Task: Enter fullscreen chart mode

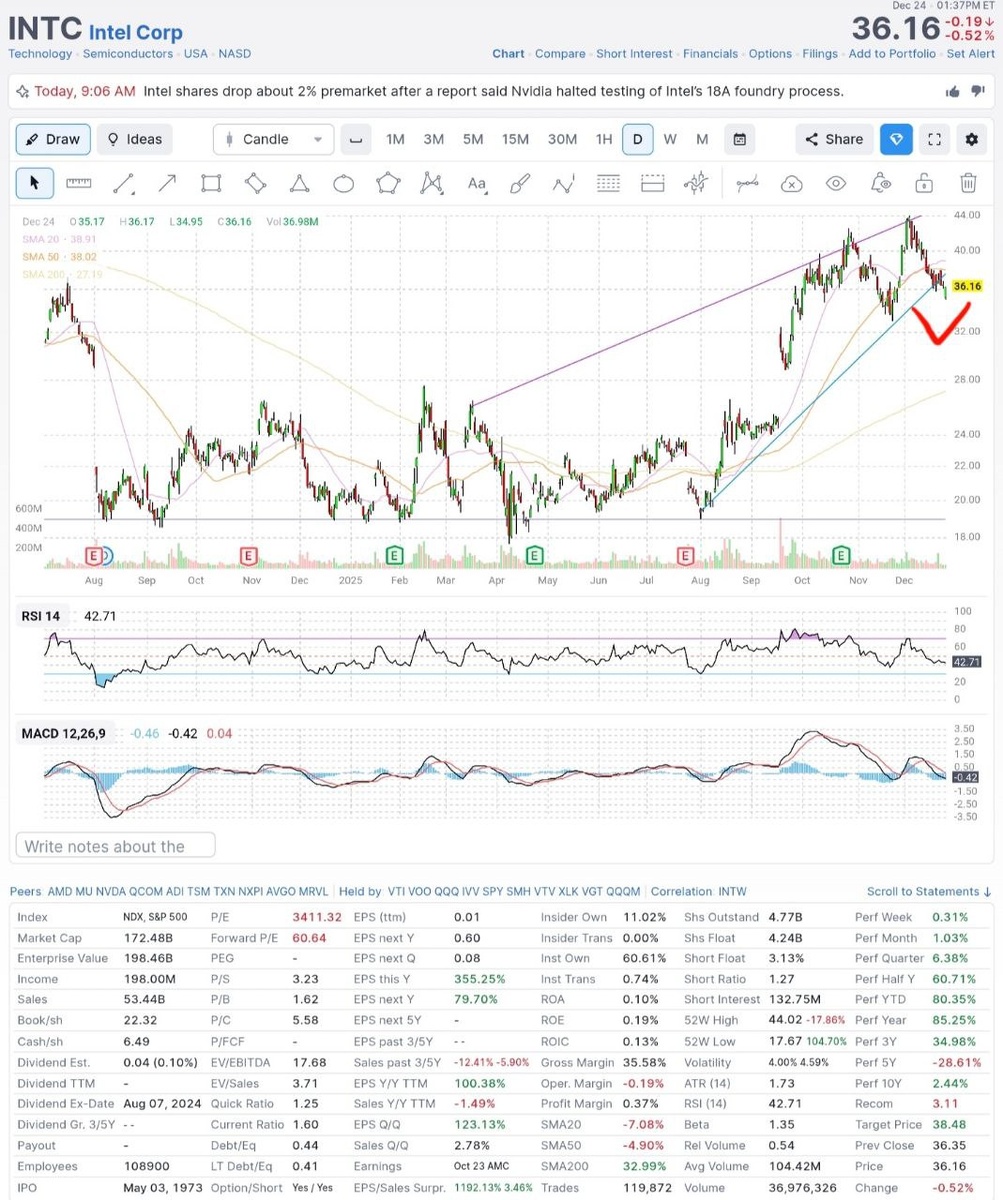Action: 935,139
